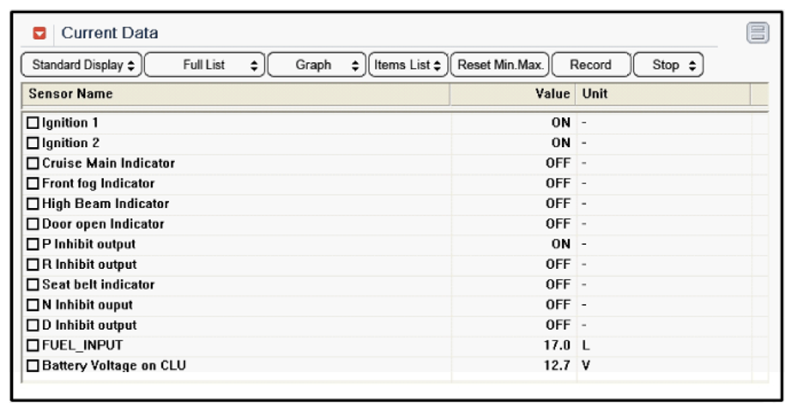Check the FUEL_INPUT checkbox
This screenshot has height=412, width=794.
click(x=33, y=346)
